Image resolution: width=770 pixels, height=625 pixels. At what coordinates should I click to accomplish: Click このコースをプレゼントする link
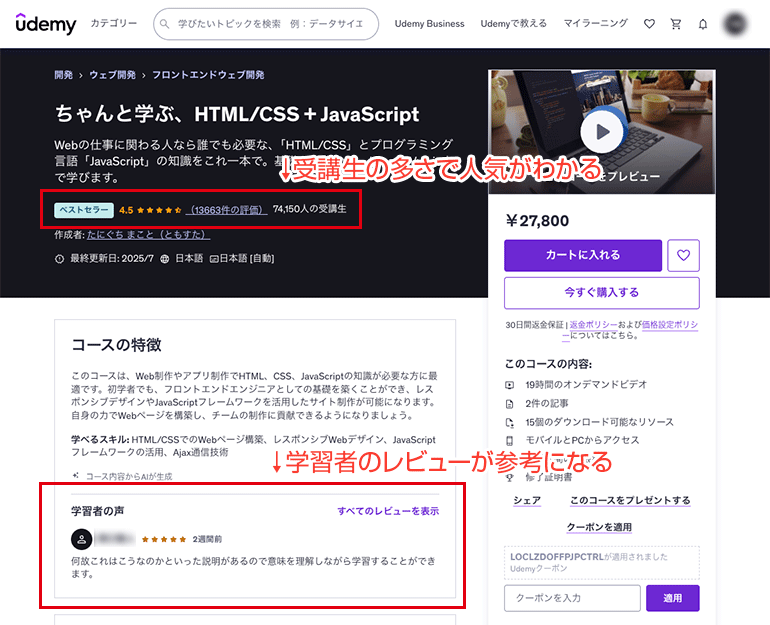coord(630,500)
